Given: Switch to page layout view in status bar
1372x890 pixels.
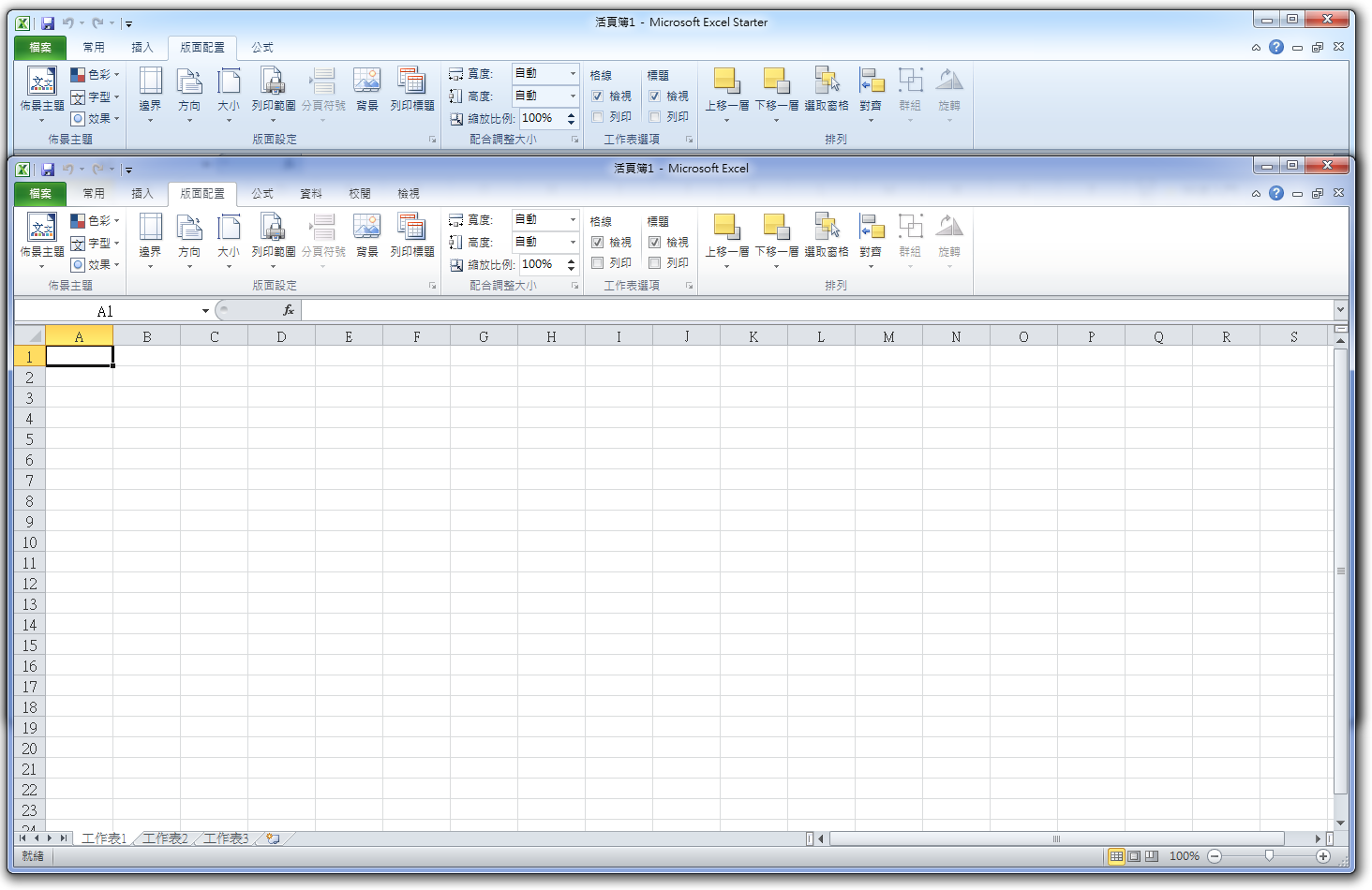Looking at the screenshot, I should click(x=1134, y=855).
